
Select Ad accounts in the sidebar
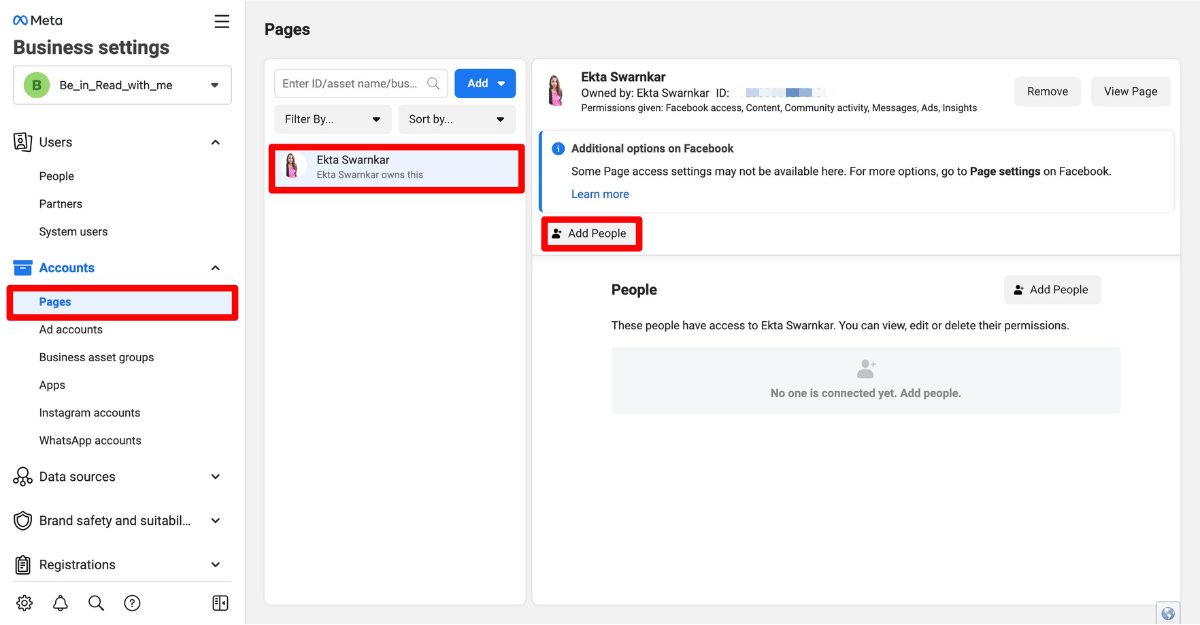71,329
